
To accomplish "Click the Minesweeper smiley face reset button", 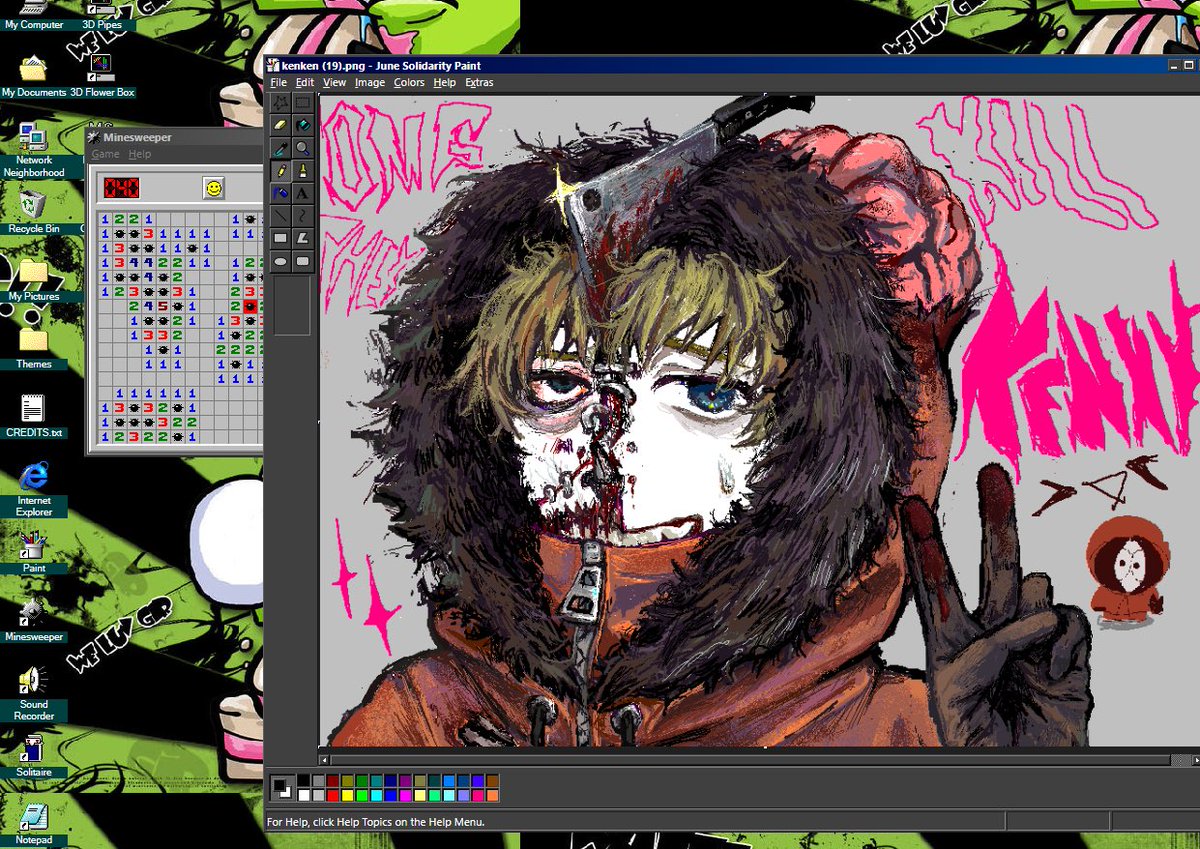I will (213, 187).
